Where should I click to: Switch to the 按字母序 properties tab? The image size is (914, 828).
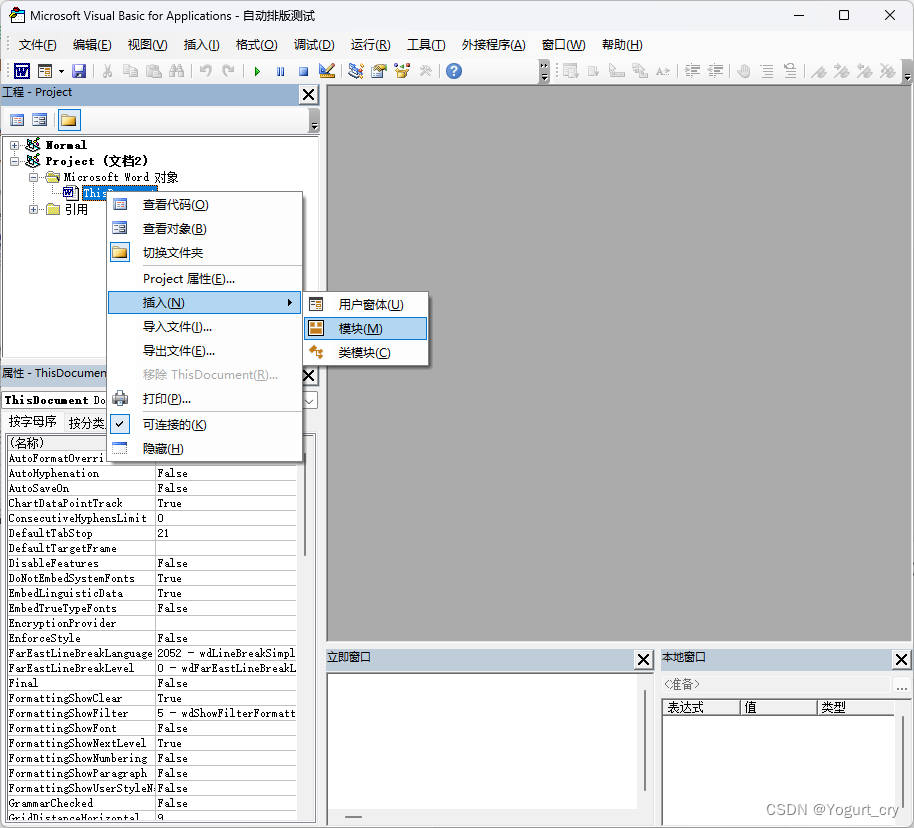[33, 422]
